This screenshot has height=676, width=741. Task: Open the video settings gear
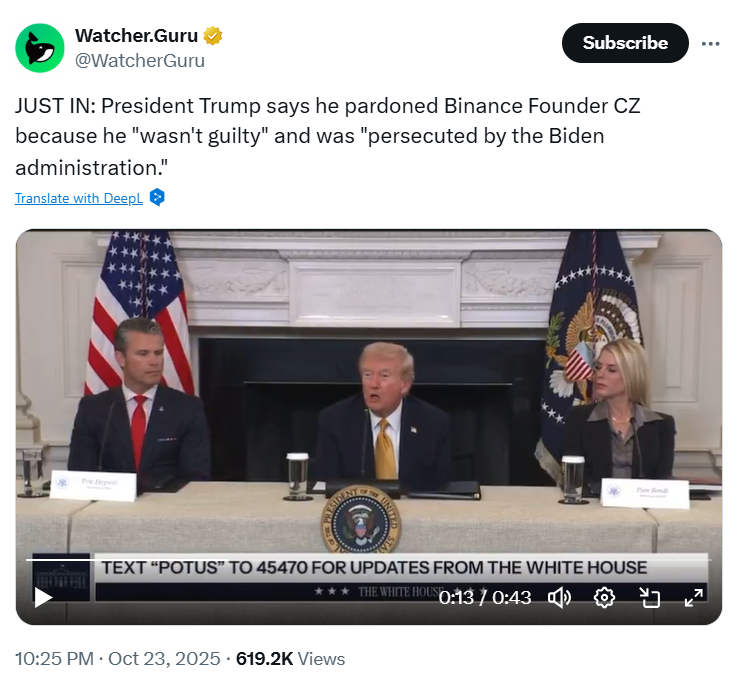tap(604, 597)
